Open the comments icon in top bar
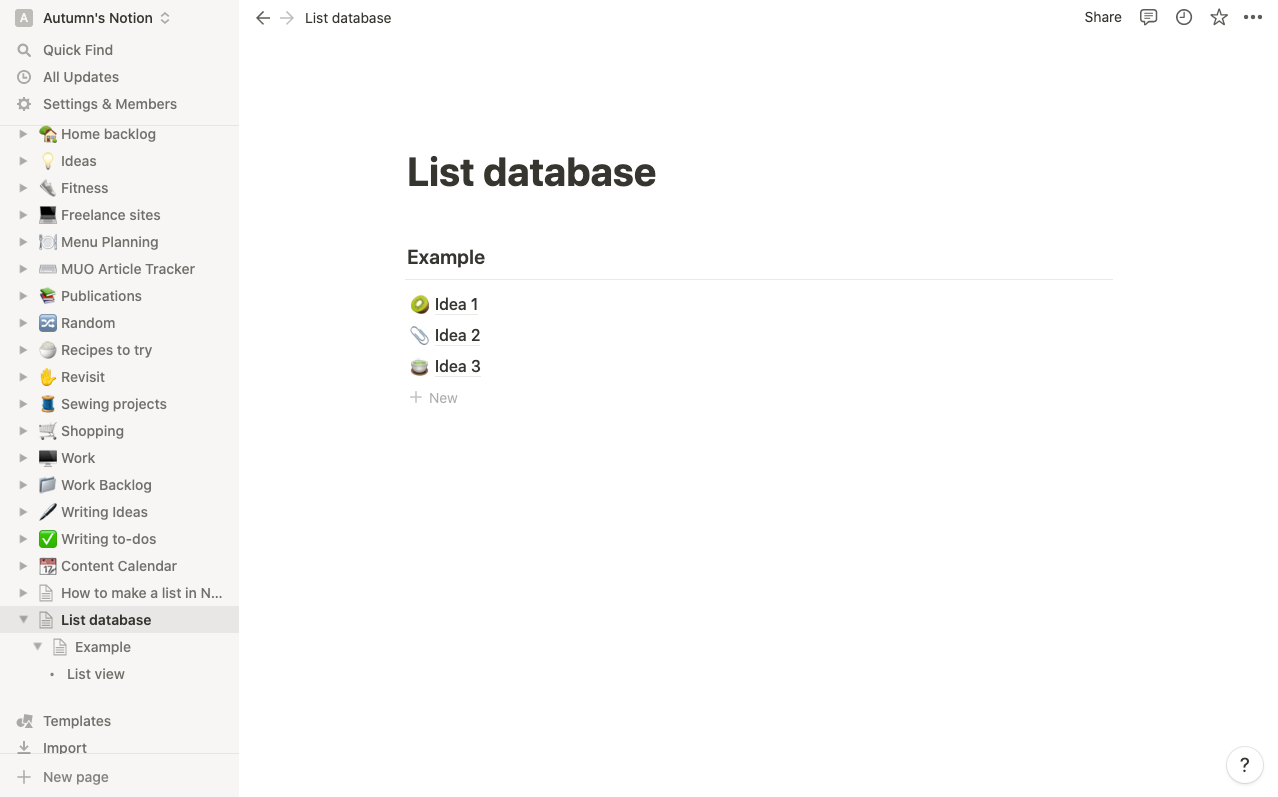 [1148, 17]
